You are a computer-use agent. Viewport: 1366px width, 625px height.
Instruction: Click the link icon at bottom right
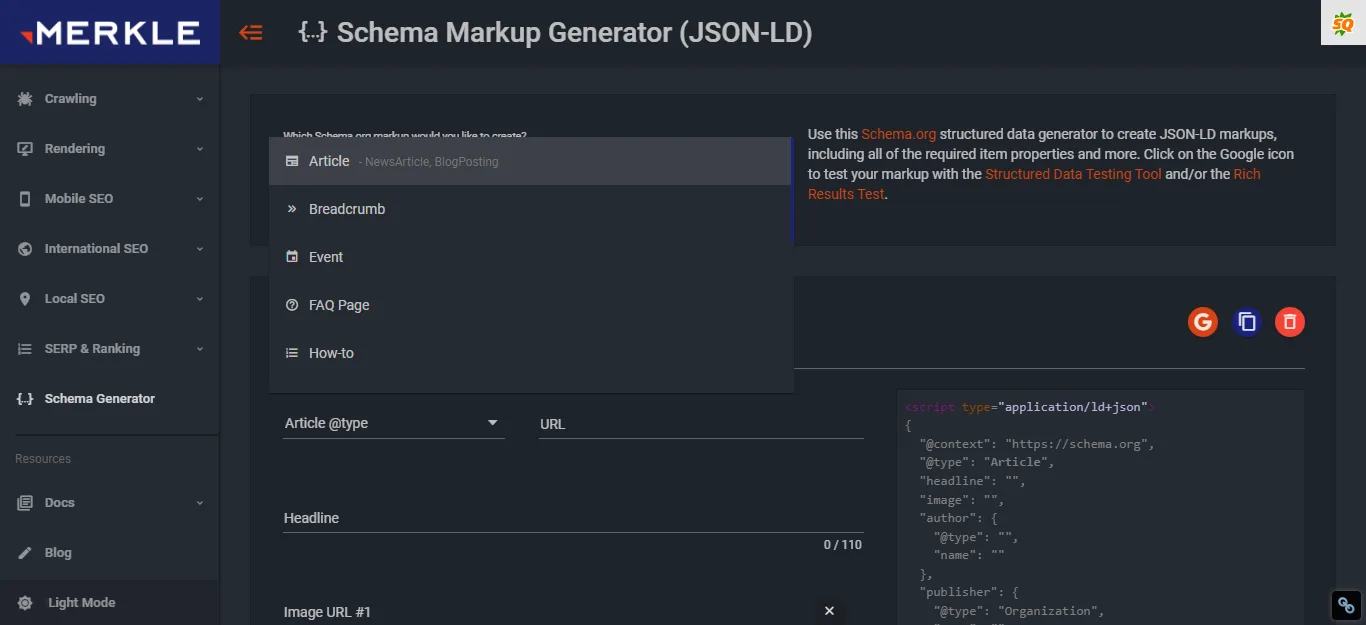click(x=1345, y=604)
